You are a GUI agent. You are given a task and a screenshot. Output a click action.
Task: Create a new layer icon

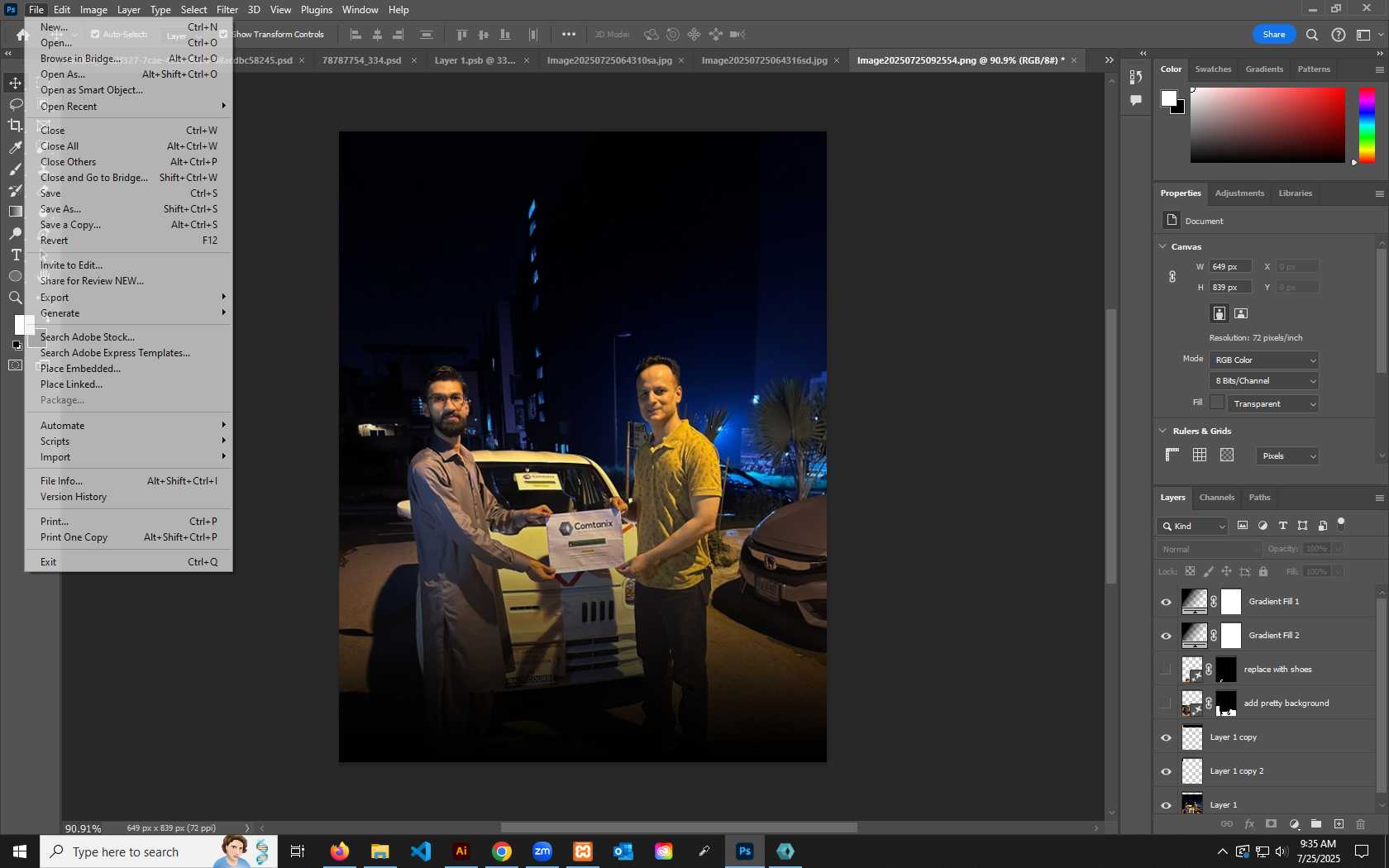(x=1339, y=824)
